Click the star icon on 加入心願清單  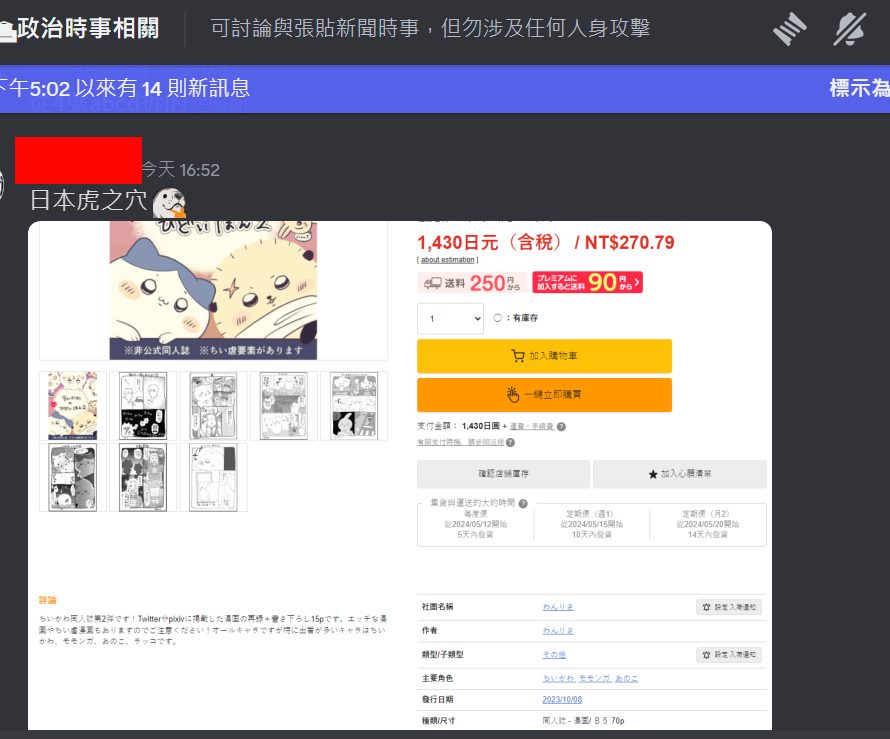[653, 475]
